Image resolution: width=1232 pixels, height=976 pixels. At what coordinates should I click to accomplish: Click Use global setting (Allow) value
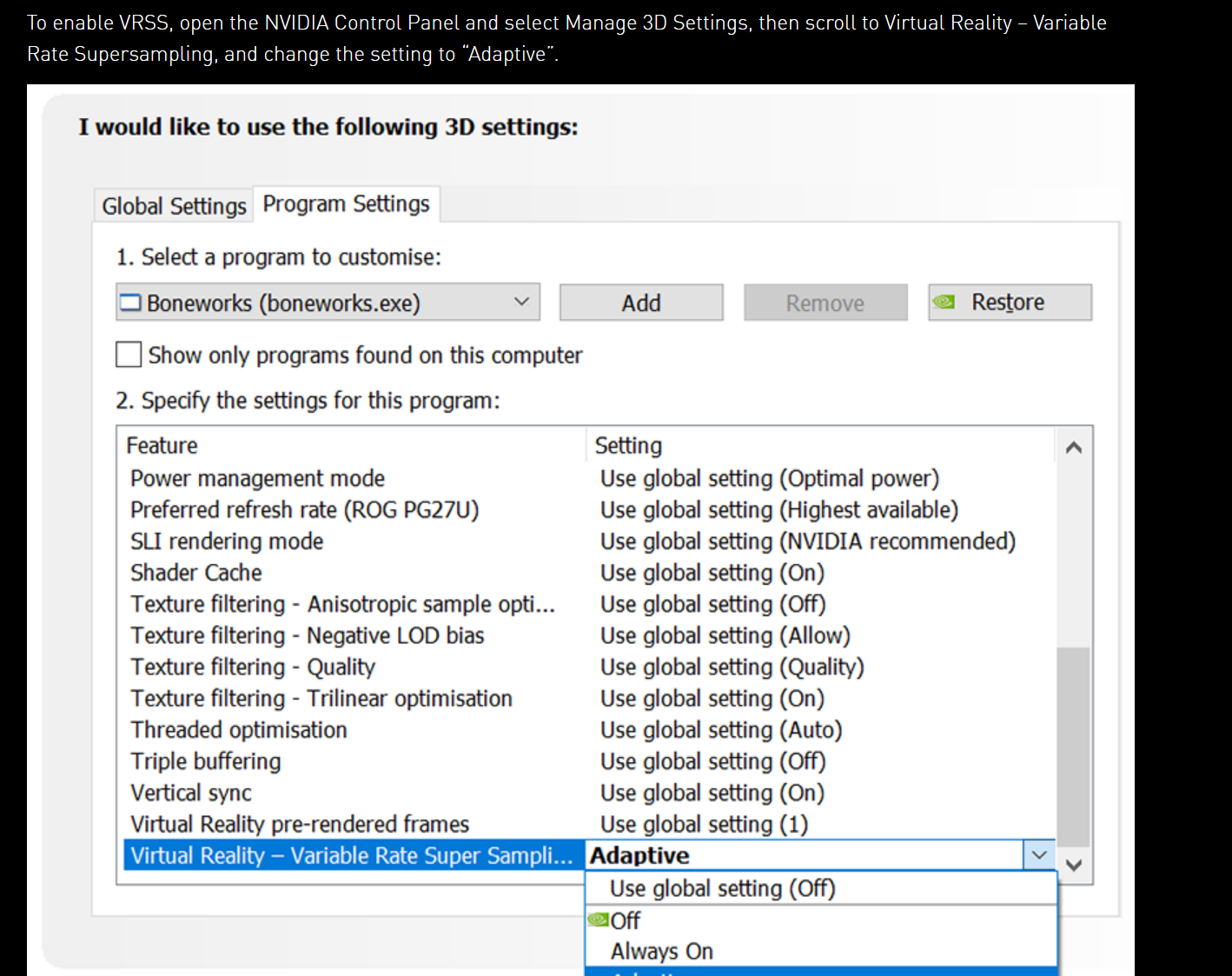725,635
